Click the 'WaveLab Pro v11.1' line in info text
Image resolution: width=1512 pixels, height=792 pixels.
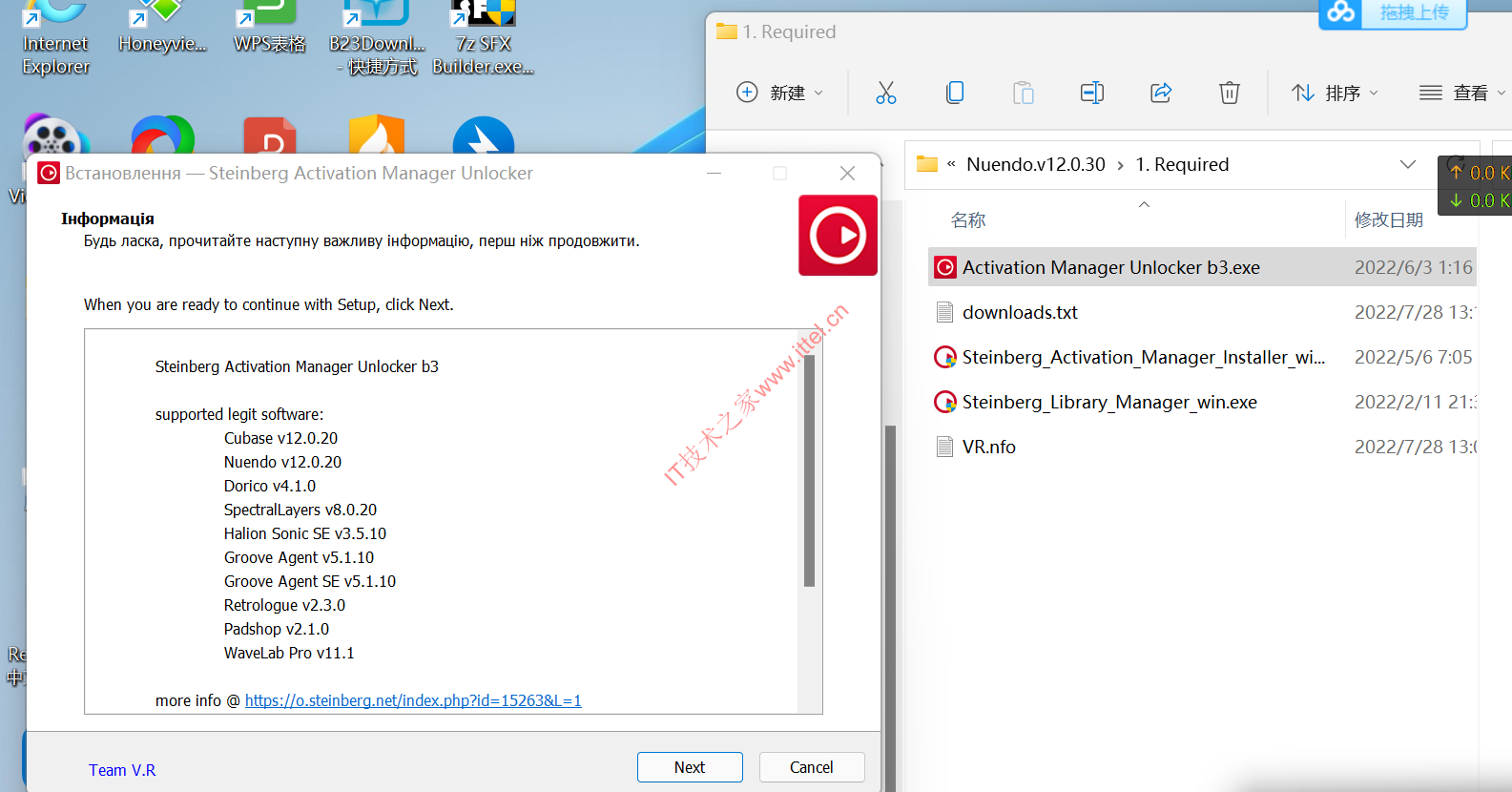pos(289,653)
